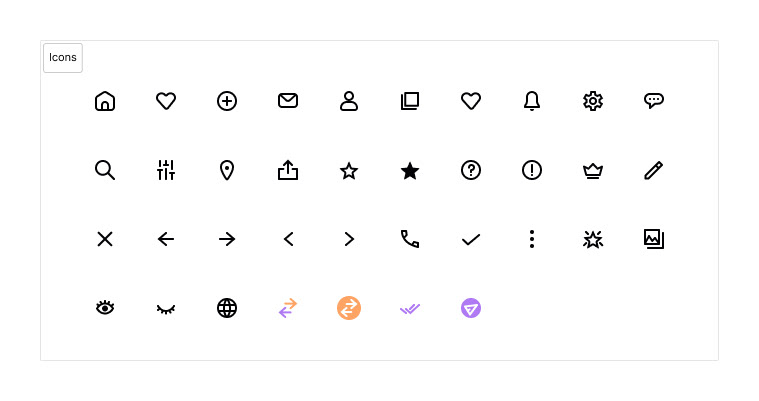This screenshot has height=401, width=759.
Task: Click the home icon
Action: pos(105,101)
